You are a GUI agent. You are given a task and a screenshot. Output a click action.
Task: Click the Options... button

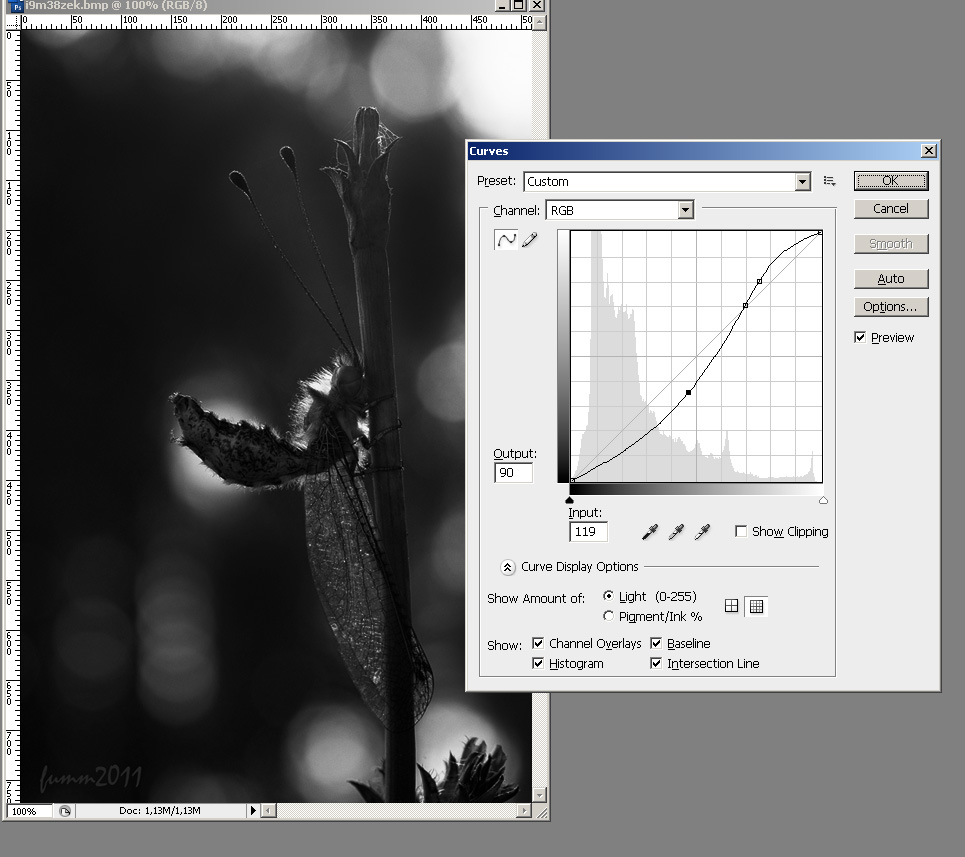(x=890, y=307)
